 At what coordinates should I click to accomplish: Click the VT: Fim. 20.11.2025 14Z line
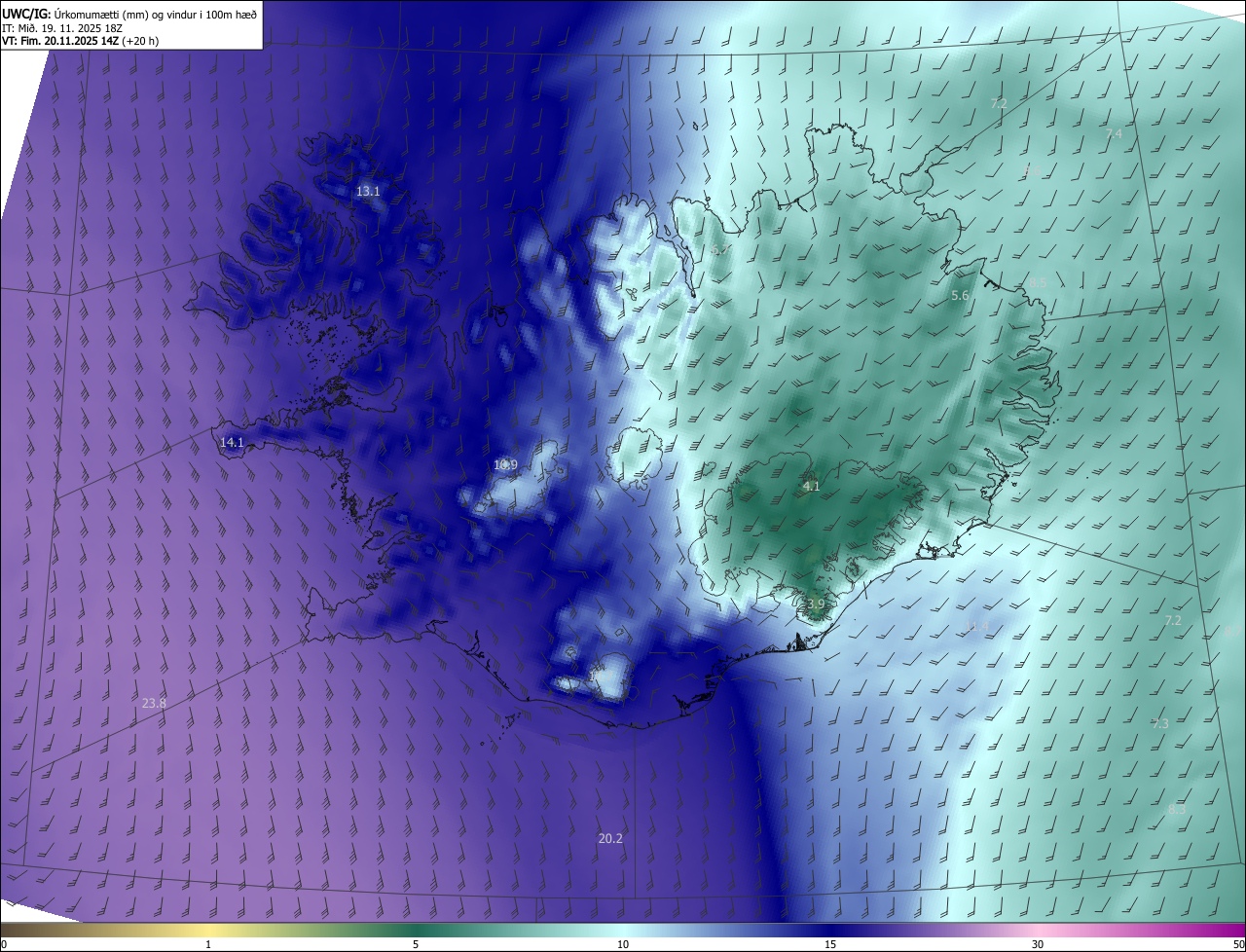80,41
